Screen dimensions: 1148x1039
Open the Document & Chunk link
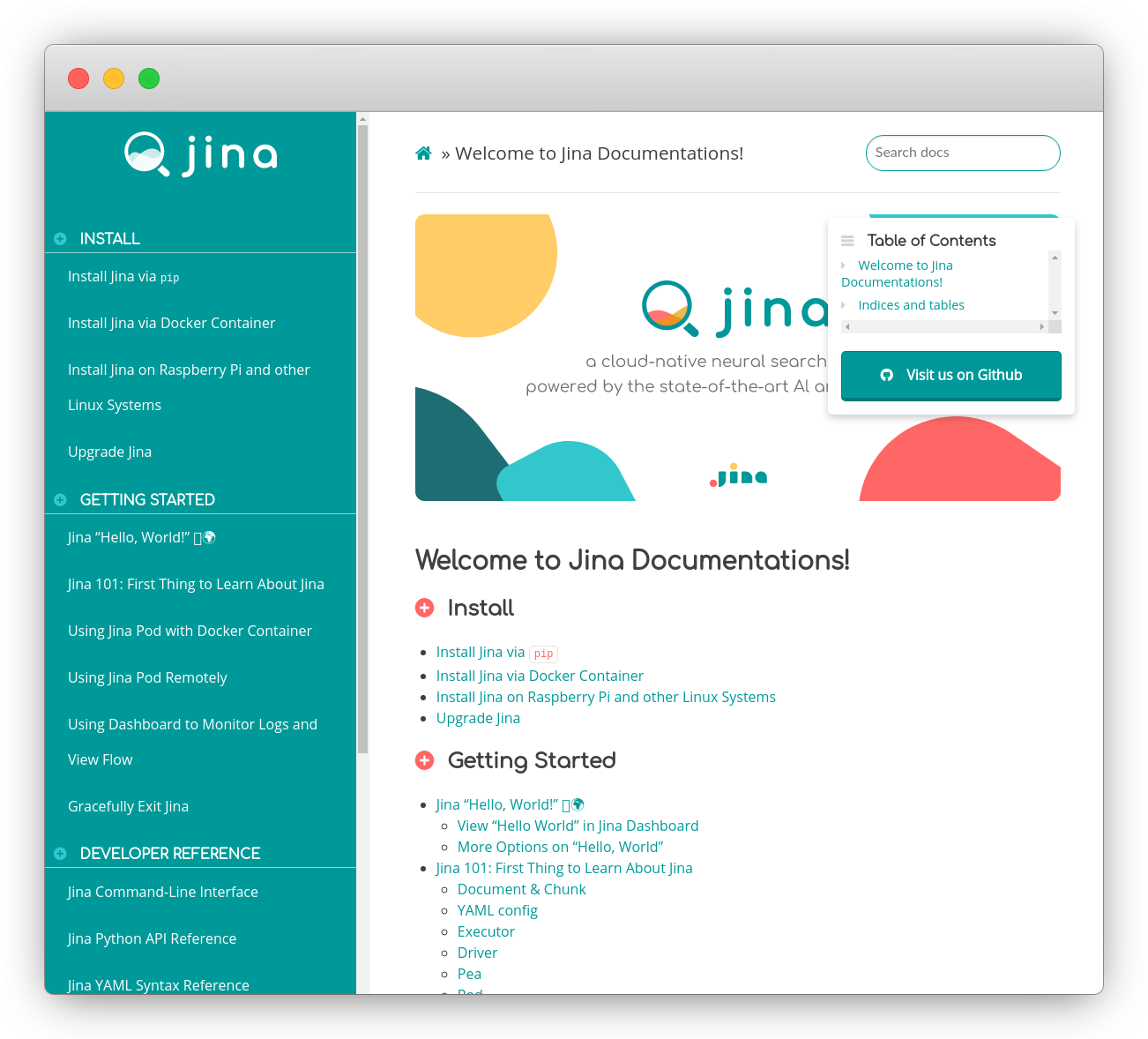(521, 889)
